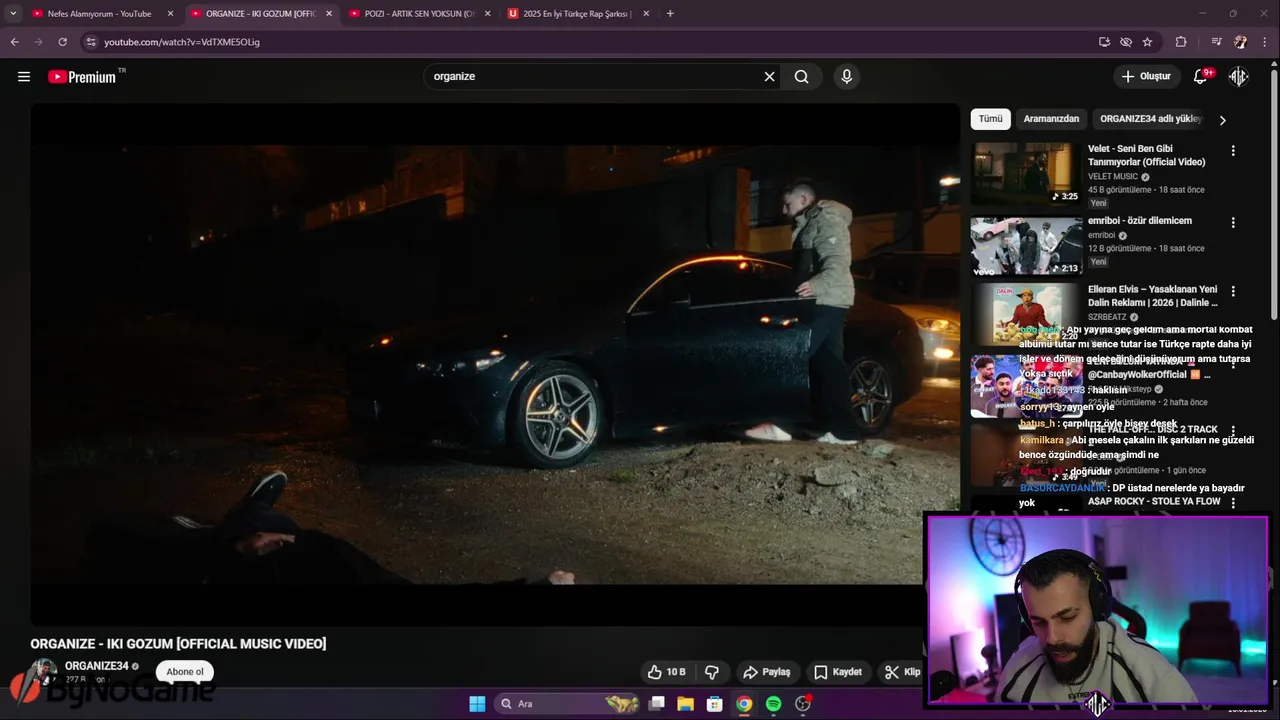1280x720 pixels.
Task: Select the Aramanızdan filter chip
Action: (1051, 119)
